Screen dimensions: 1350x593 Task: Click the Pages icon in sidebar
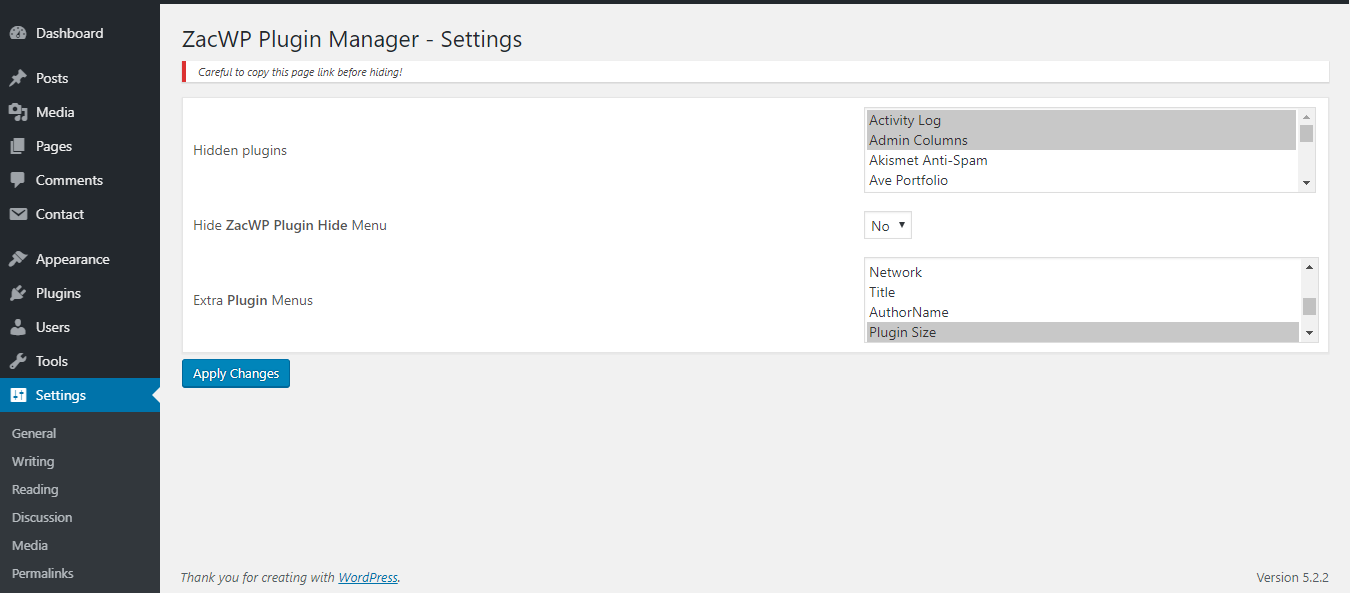click(x=18, y=146)
